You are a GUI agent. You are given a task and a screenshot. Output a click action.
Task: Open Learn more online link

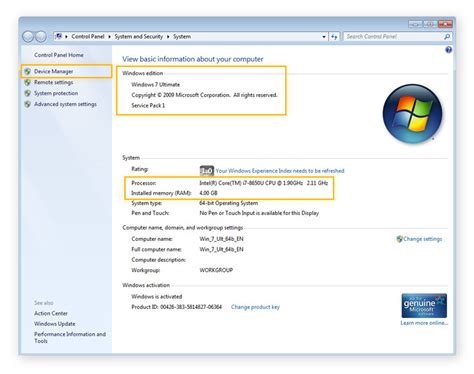(424, 323)
